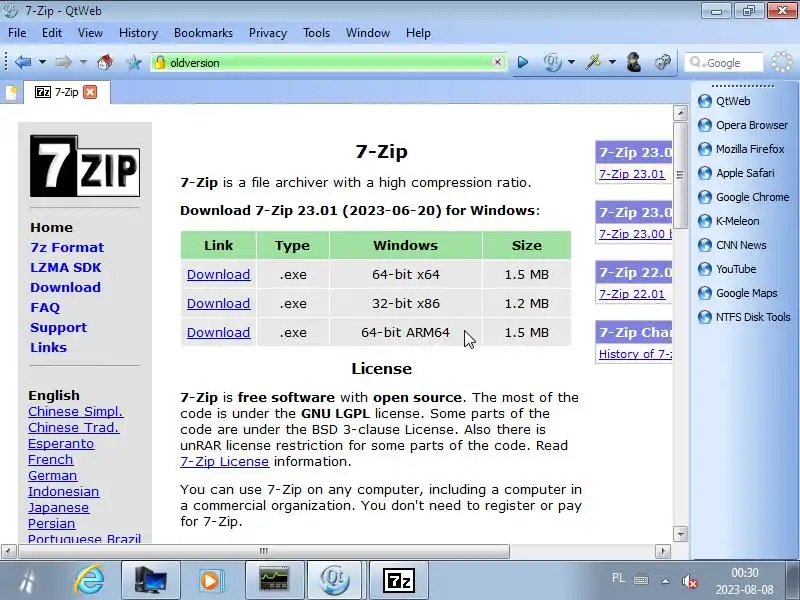The image size is (800, 600).
Task: Open QtWeb bookmark in side panel
Action: click(x=733, y=101)
